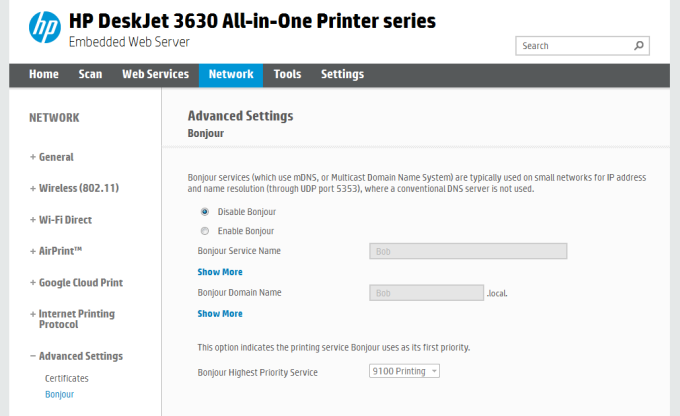The image size is (680, 416).
Task: Click the HP logo icon
Action: (43, 28)
